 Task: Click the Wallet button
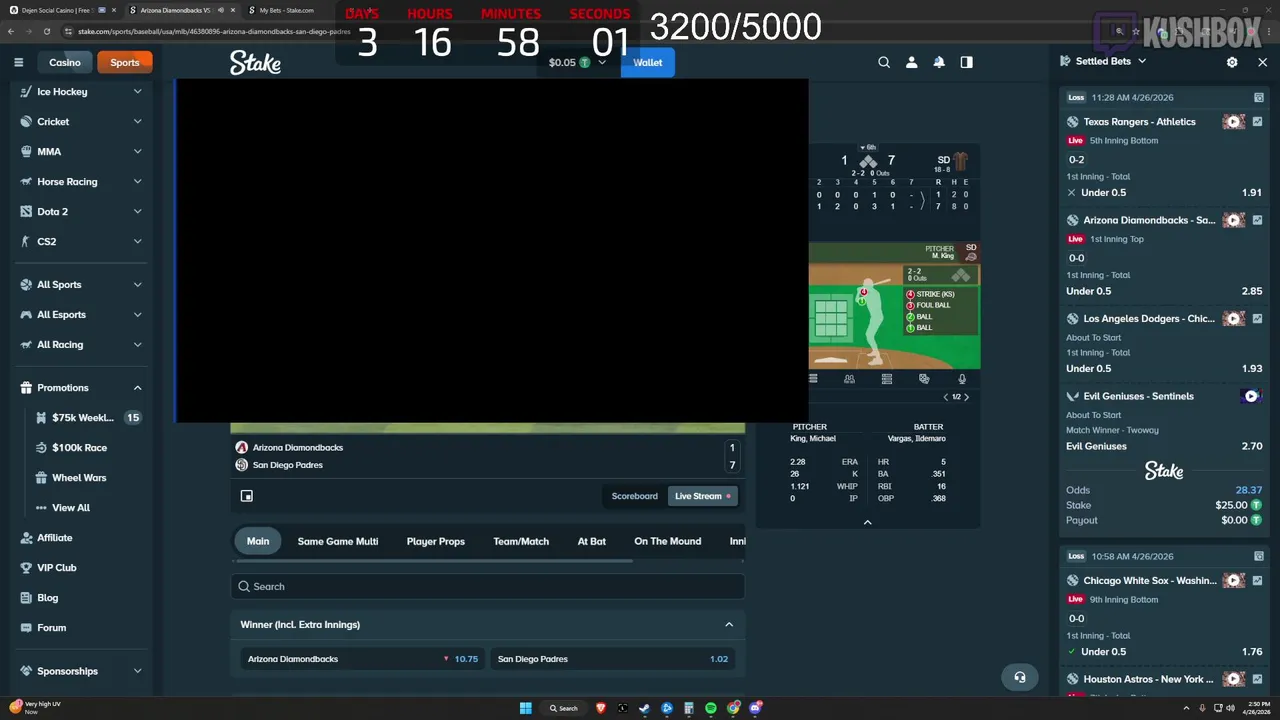(x=648, y=62)
